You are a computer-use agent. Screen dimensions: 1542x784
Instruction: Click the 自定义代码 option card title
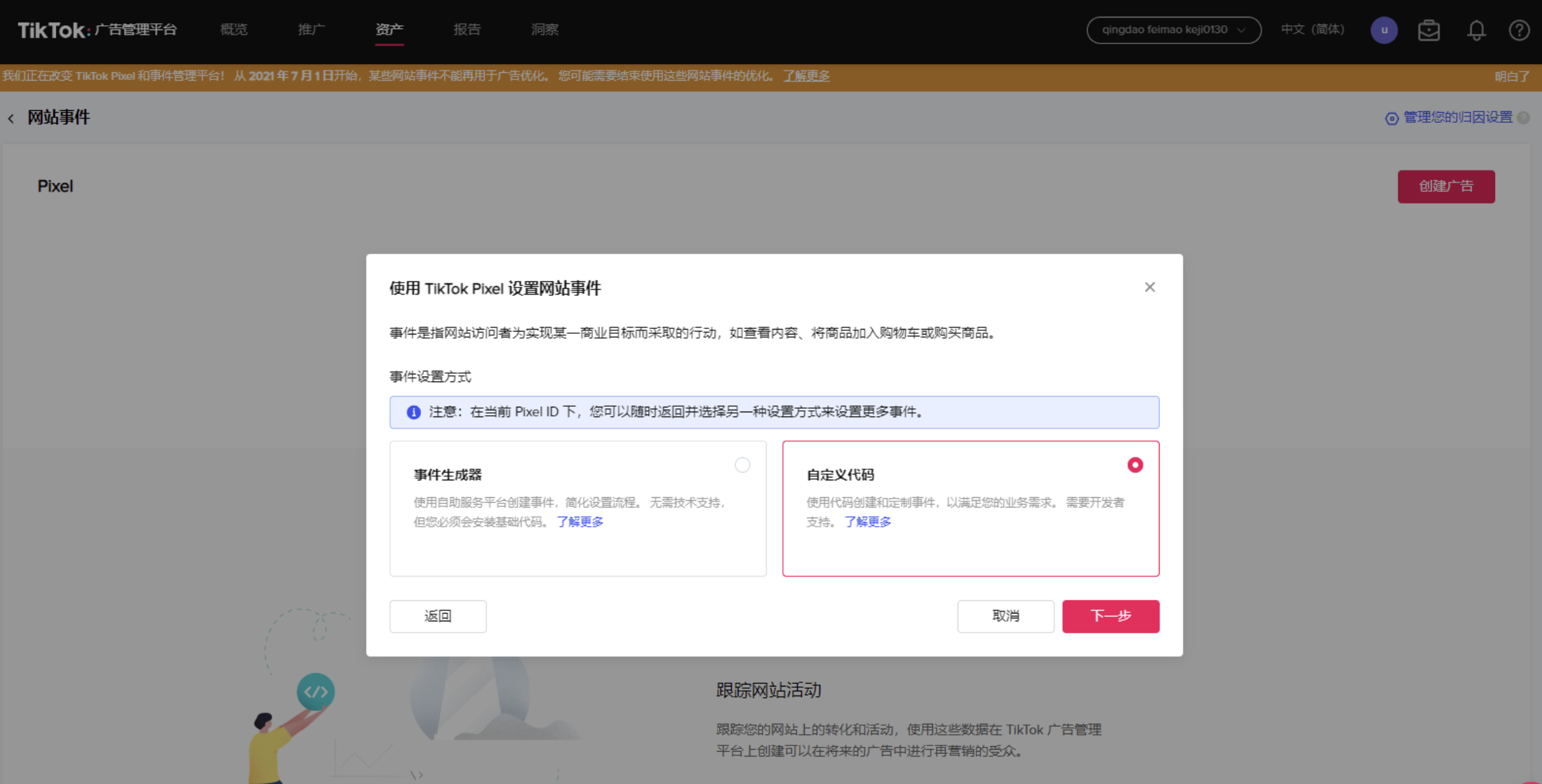pos(840,475)
